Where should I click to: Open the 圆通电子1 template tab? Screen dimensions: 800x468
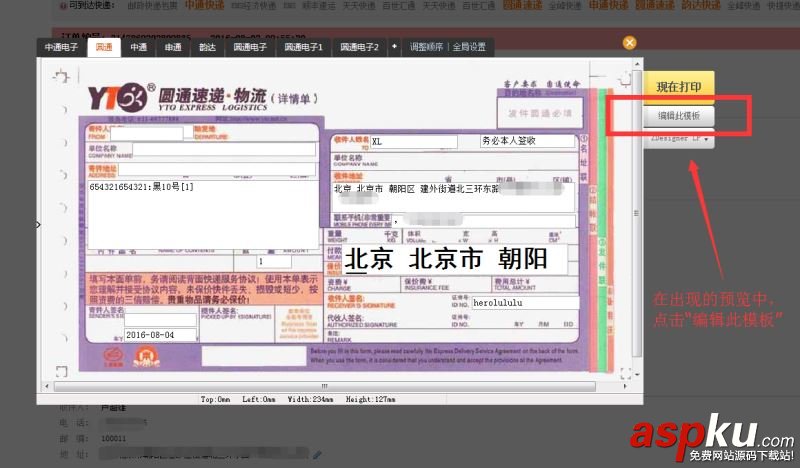point(304,47)
